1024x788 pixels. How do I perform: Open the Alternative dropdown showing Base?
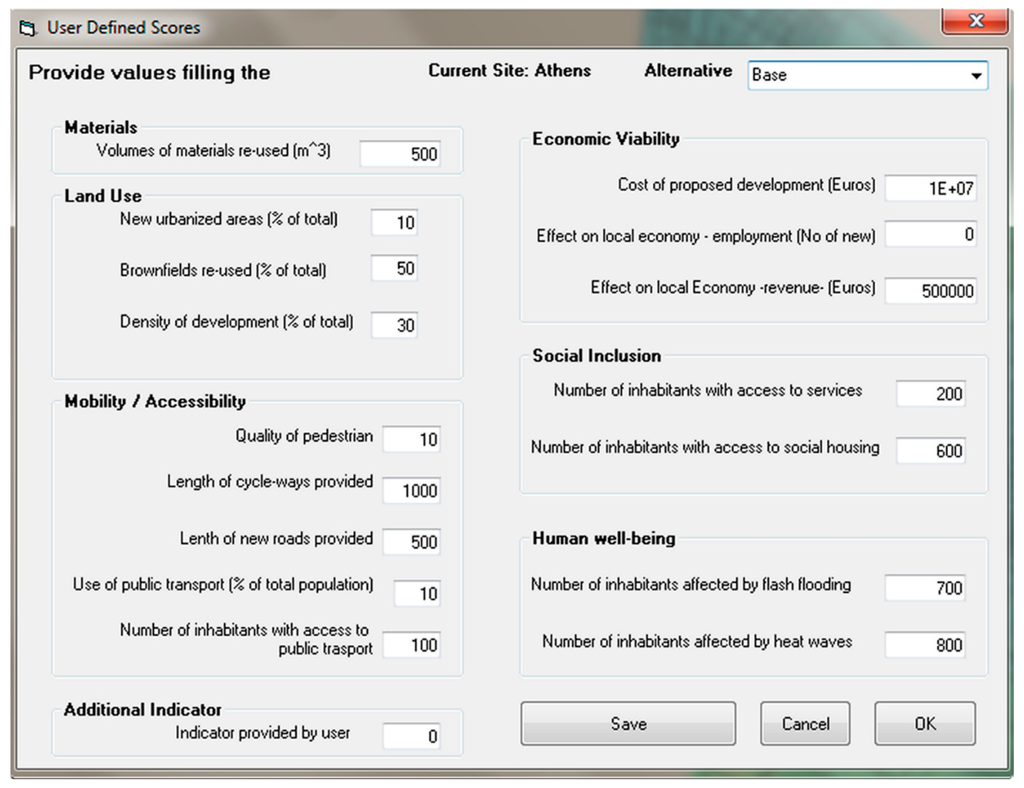point(867,75)
